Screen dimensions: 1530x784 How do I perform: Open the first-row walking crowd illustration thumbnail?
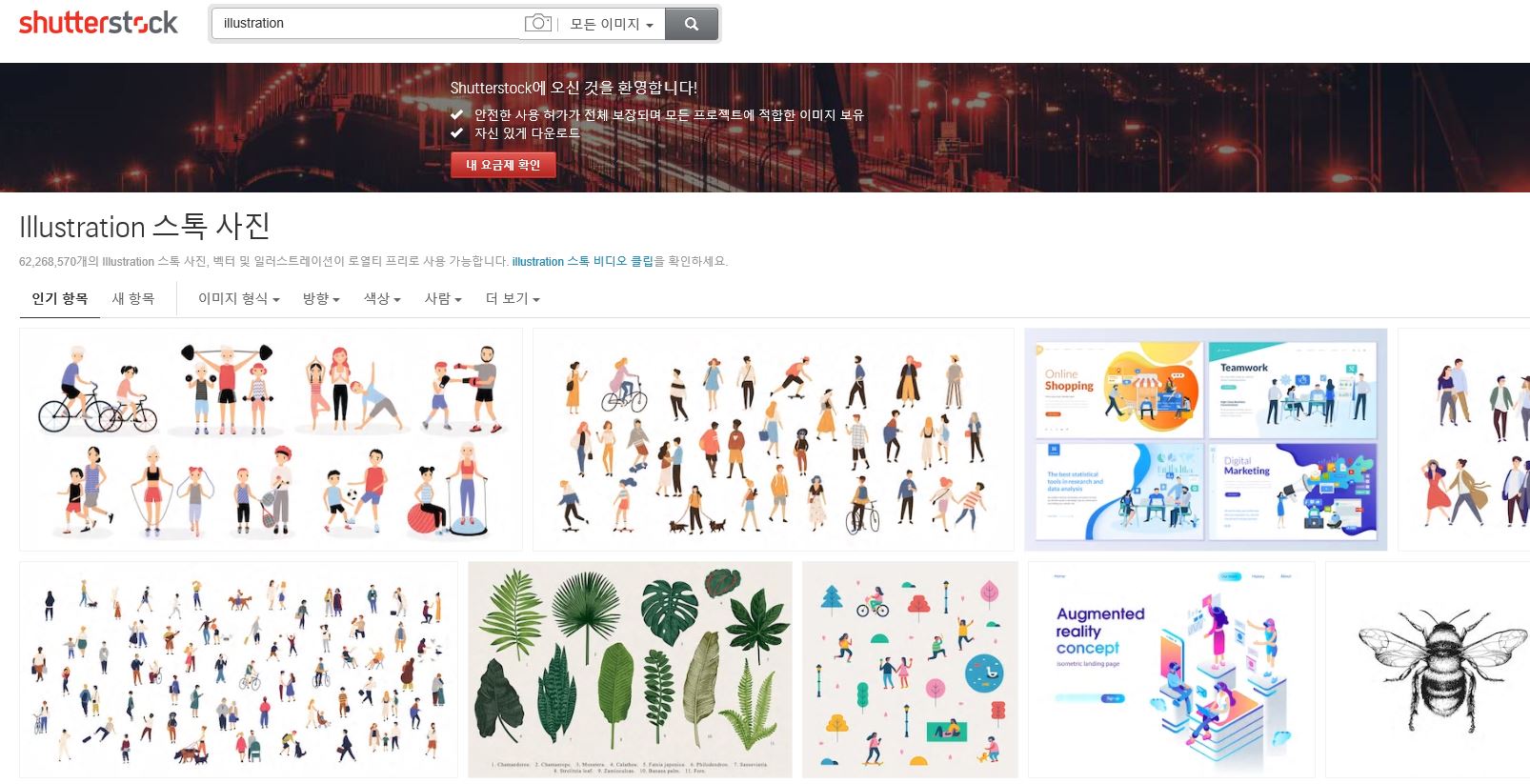pos(773,439)
